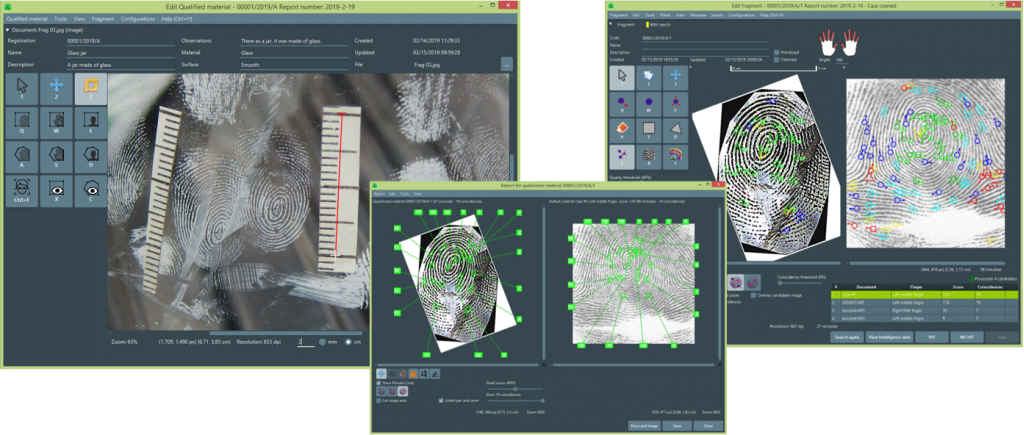Click the eye icon tool labeled X

coord(56,188)
